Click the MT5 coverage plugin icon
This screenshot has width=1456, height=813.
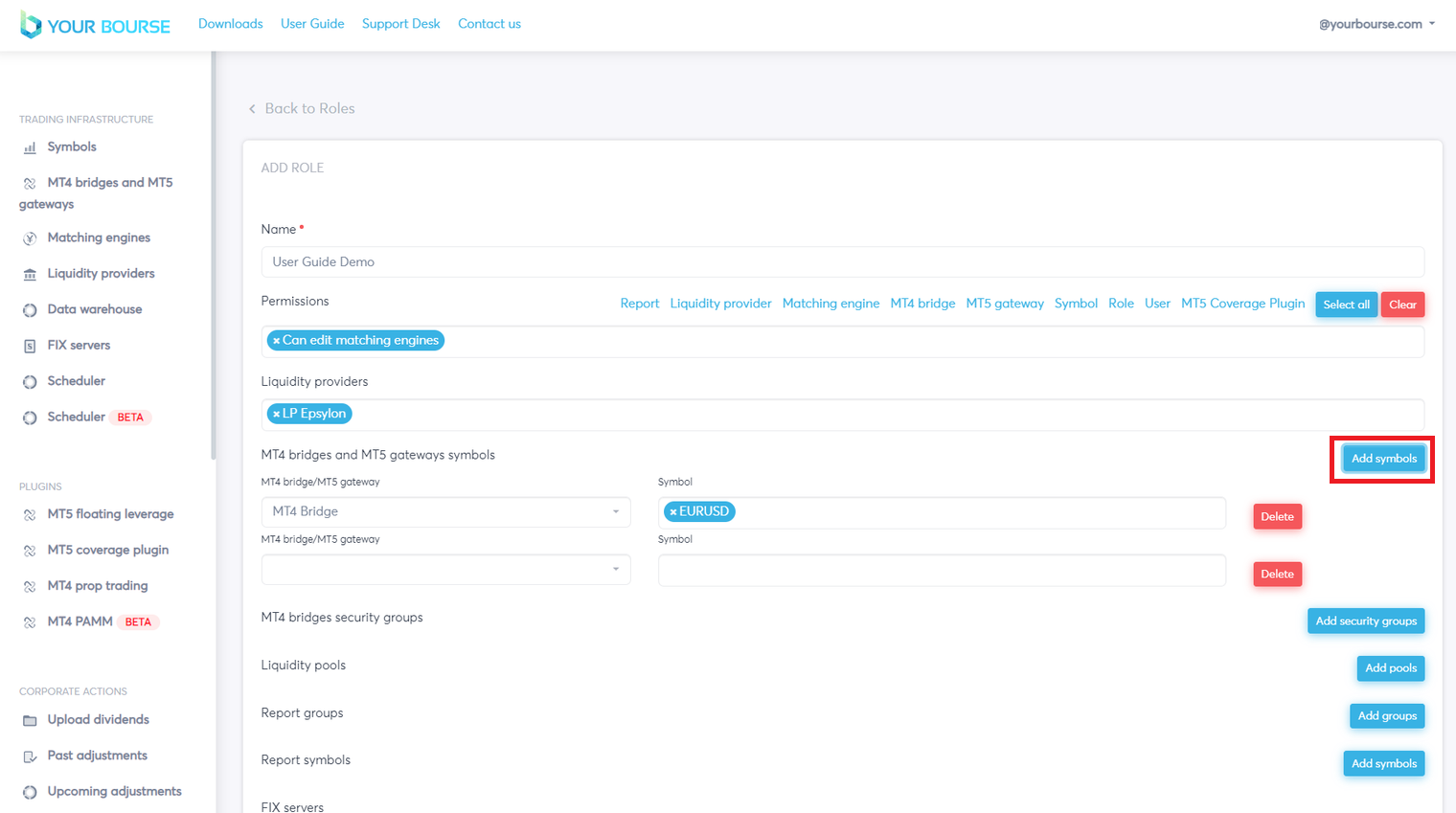(30, 551)
